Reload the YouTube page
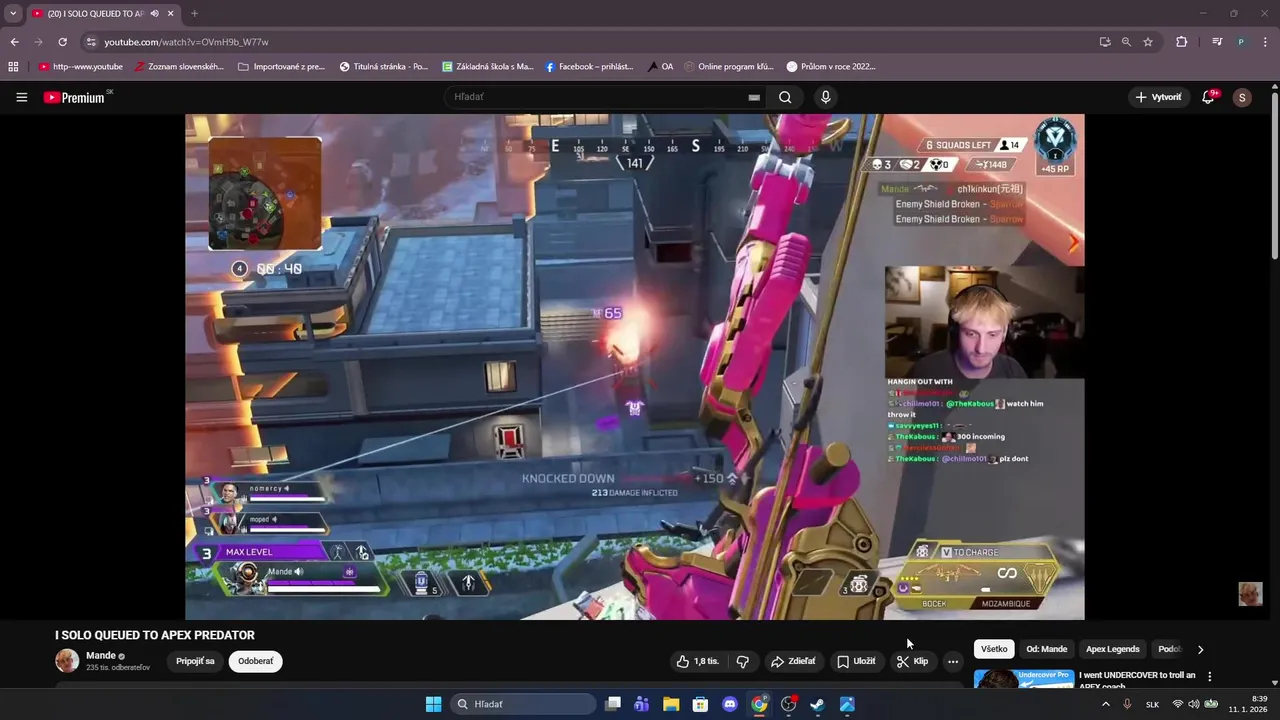This screenshot has height=720, width=1280. tap(62, 42)
